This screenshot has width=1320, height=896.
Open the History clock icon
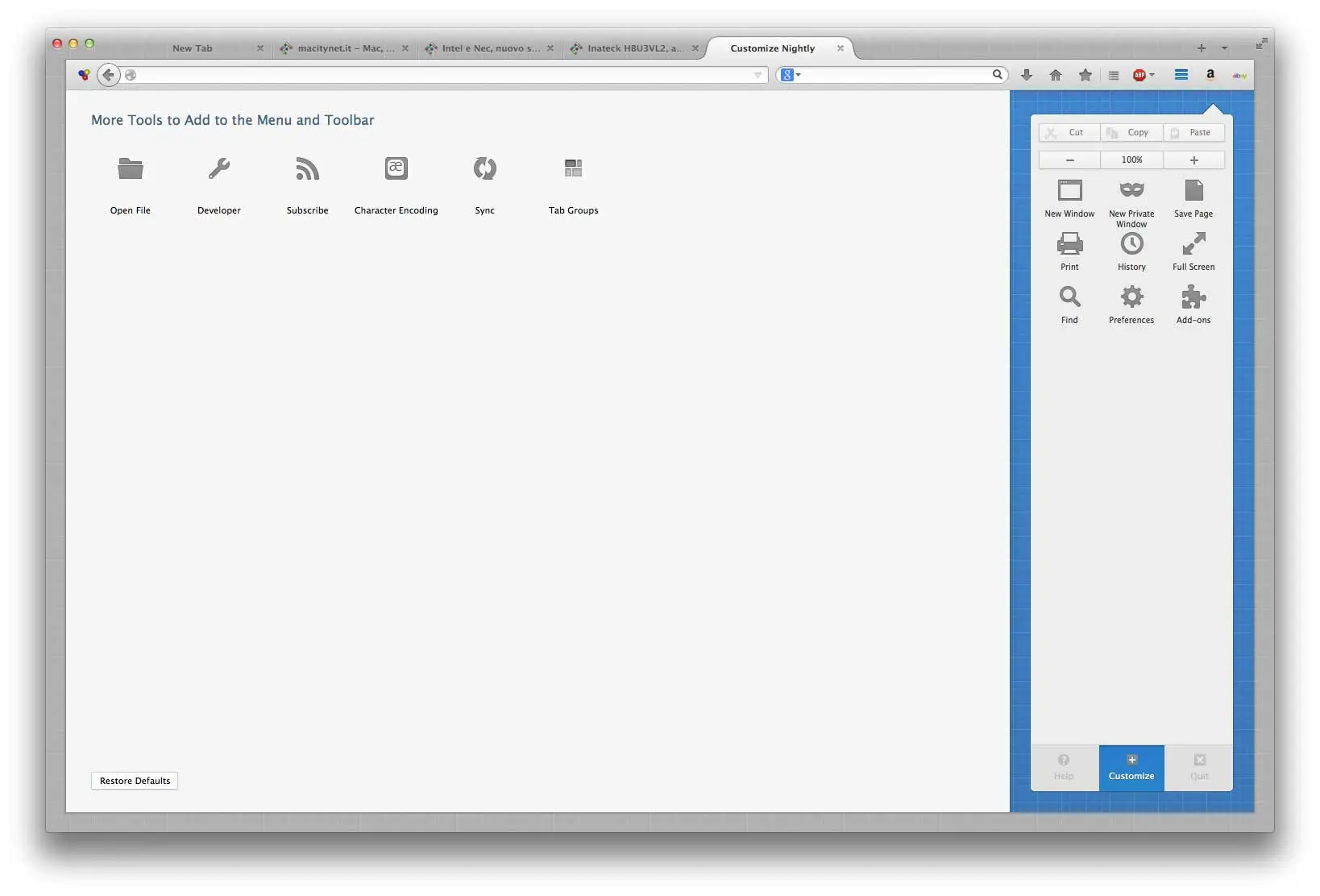coord(1131,243)
